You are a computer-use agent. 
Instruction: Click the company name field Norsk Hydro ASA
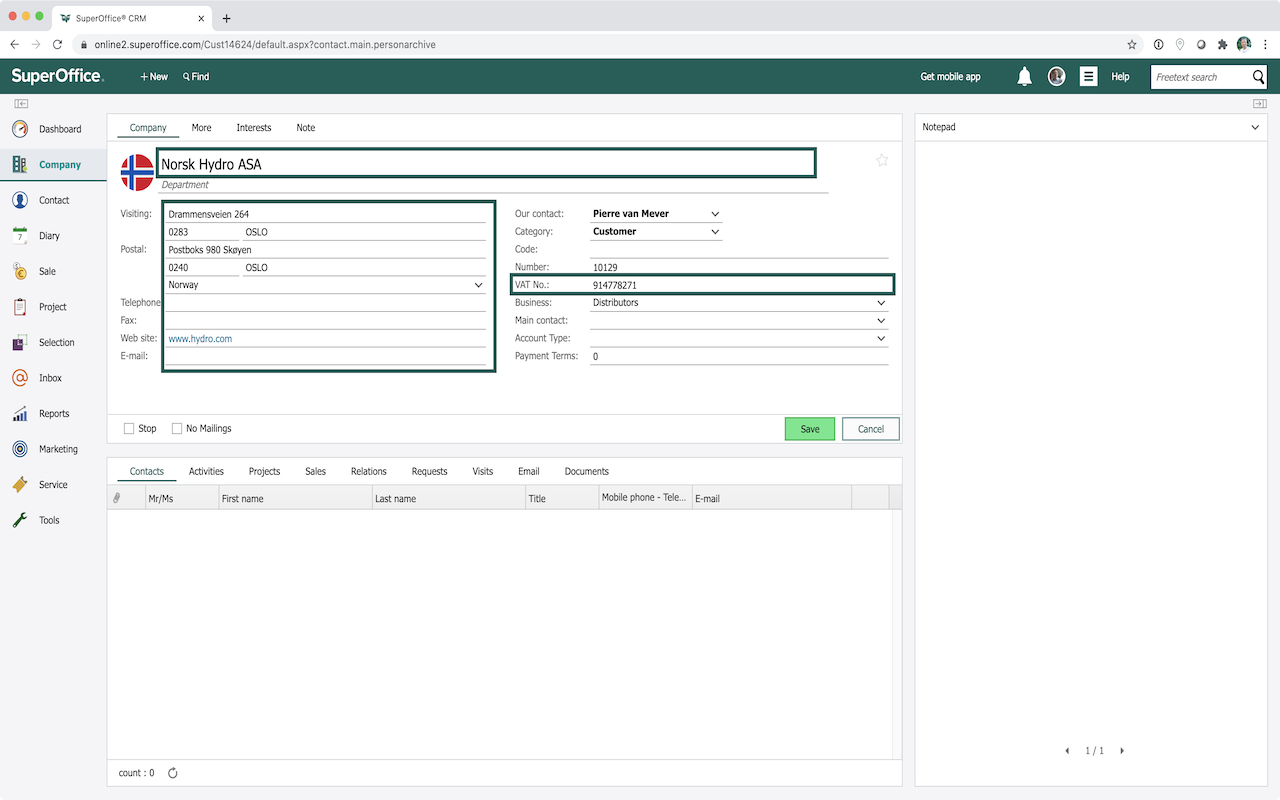[486, 164]
